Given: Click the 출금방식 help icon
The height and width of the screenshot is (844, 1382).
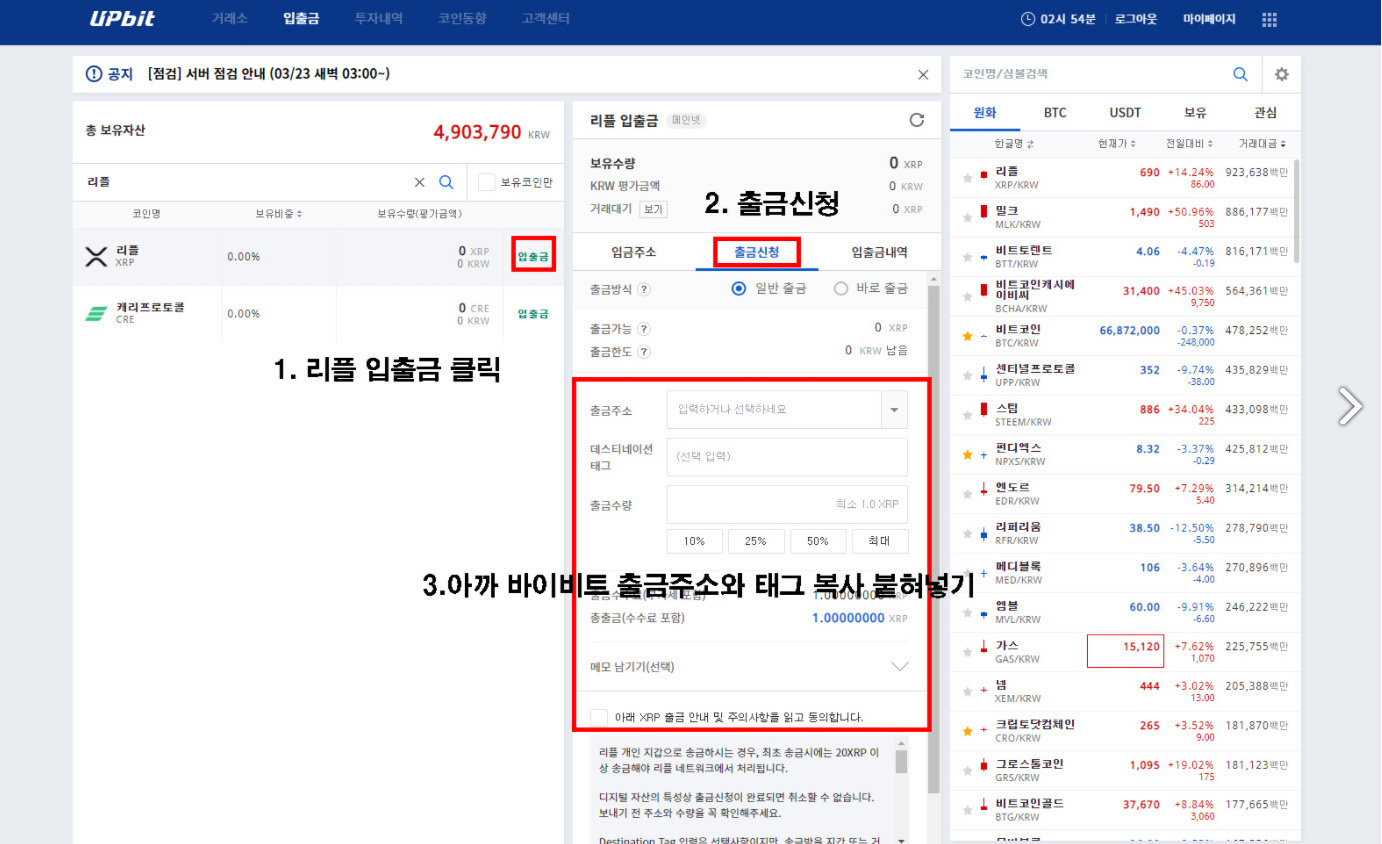Looking at the screenshot, I should click(644, 289).
